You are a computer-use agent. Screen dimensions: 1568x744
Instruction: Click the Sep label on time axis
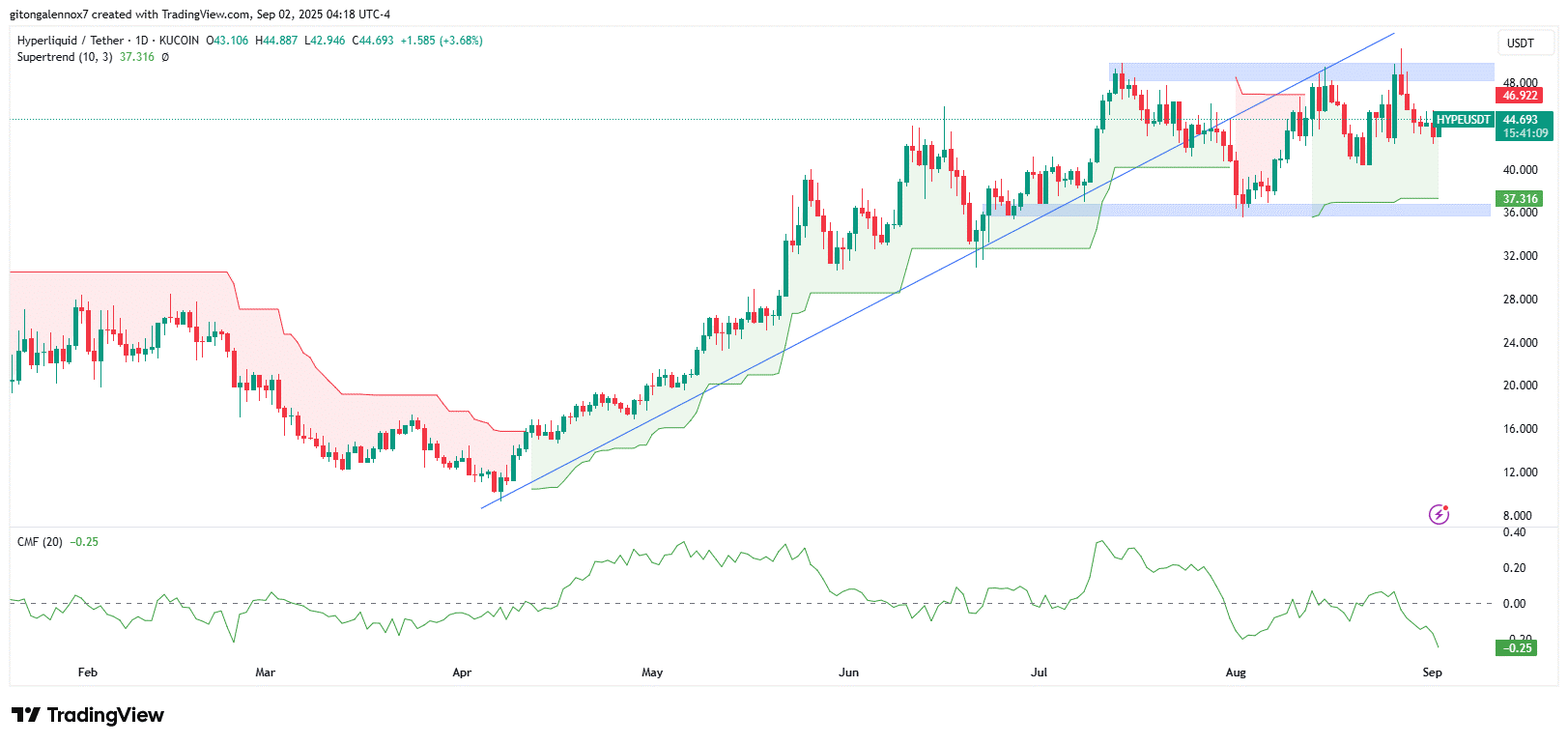pos(1432,672)
